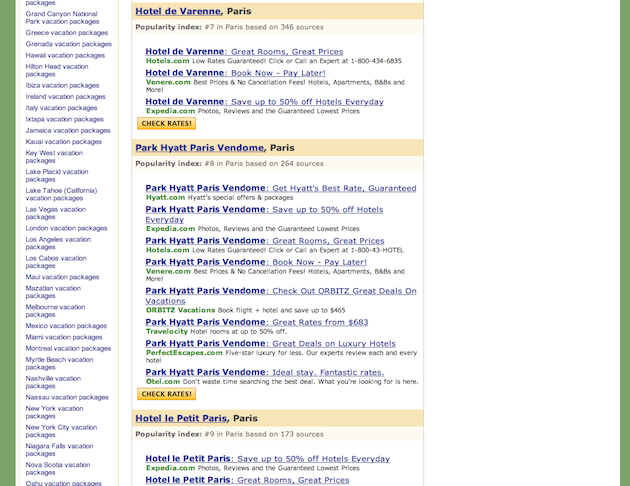Open Mazatlan vacation packages link
The width and height of the screenshot is (630, 486).
(53, 292)
